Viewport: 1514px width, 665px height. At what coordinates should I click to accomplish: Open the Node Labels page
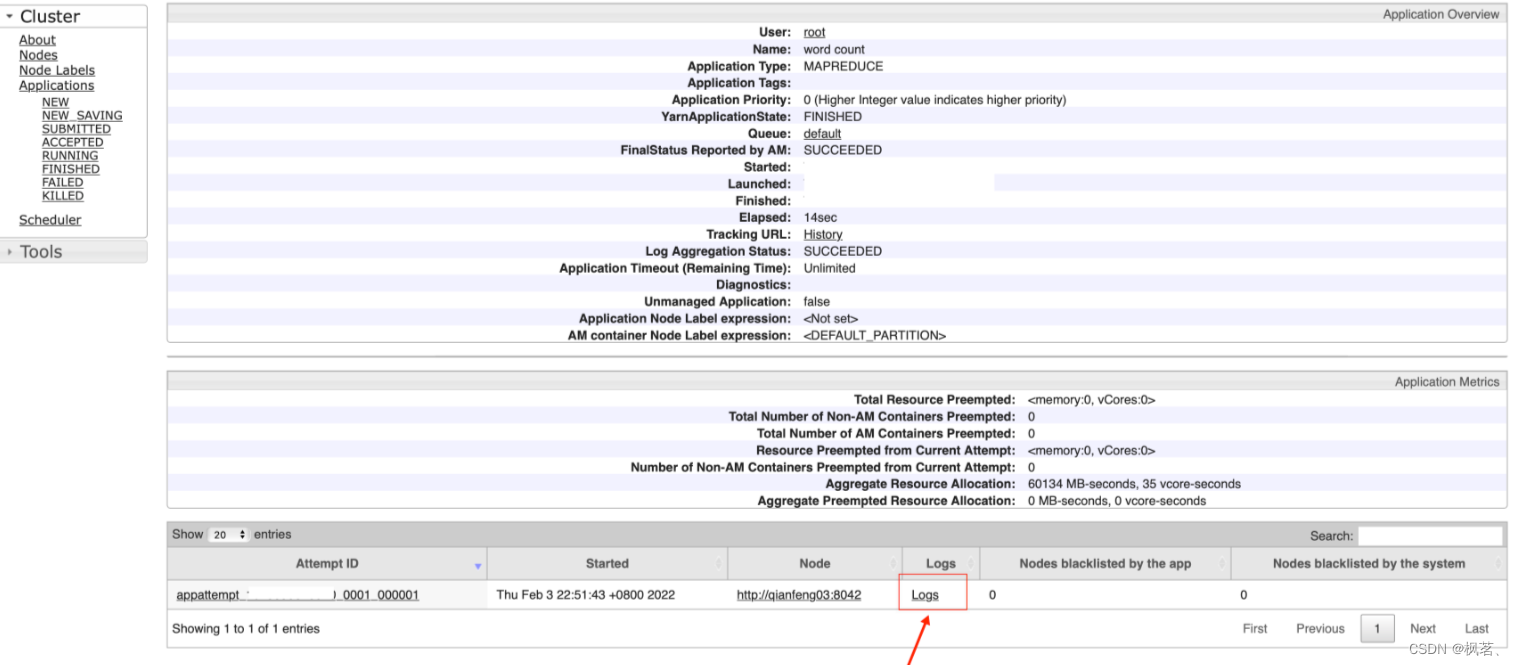56,70
